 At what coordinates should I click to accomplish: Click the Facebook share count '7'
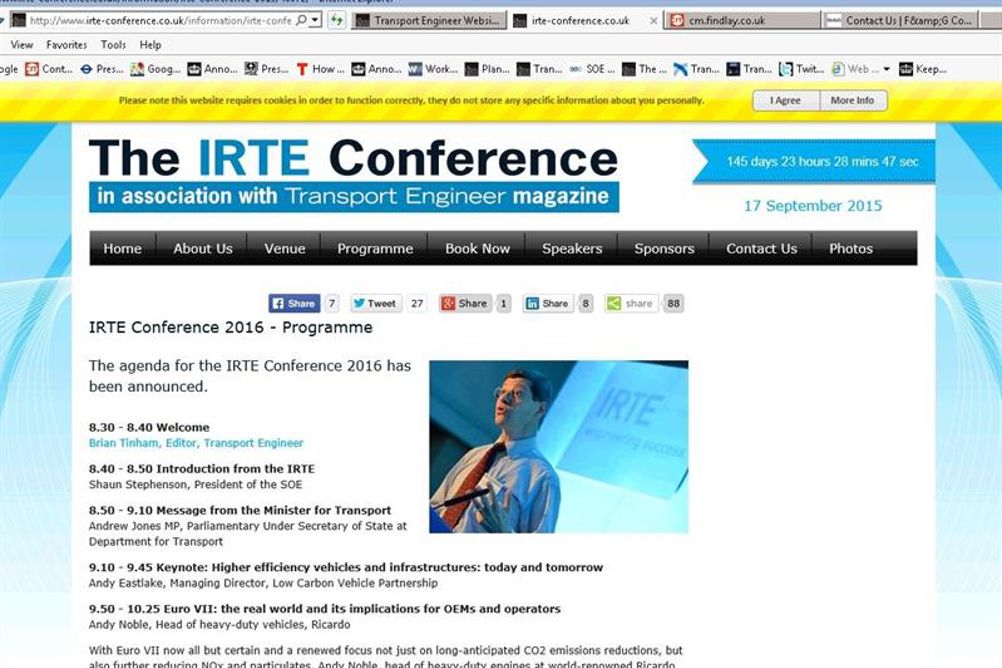pos(332,304)
